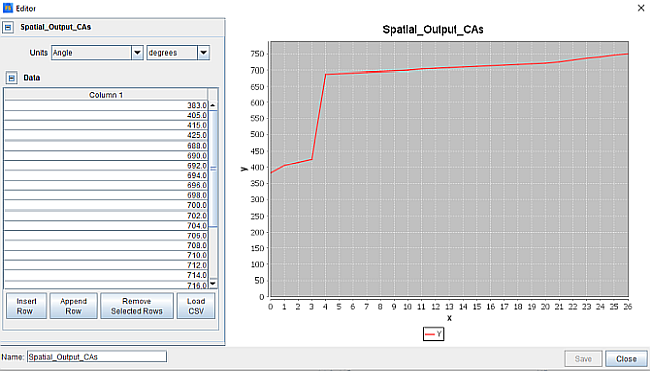Click scroll down arrow of data table
650x371 pixels.
tap(213, 284)
